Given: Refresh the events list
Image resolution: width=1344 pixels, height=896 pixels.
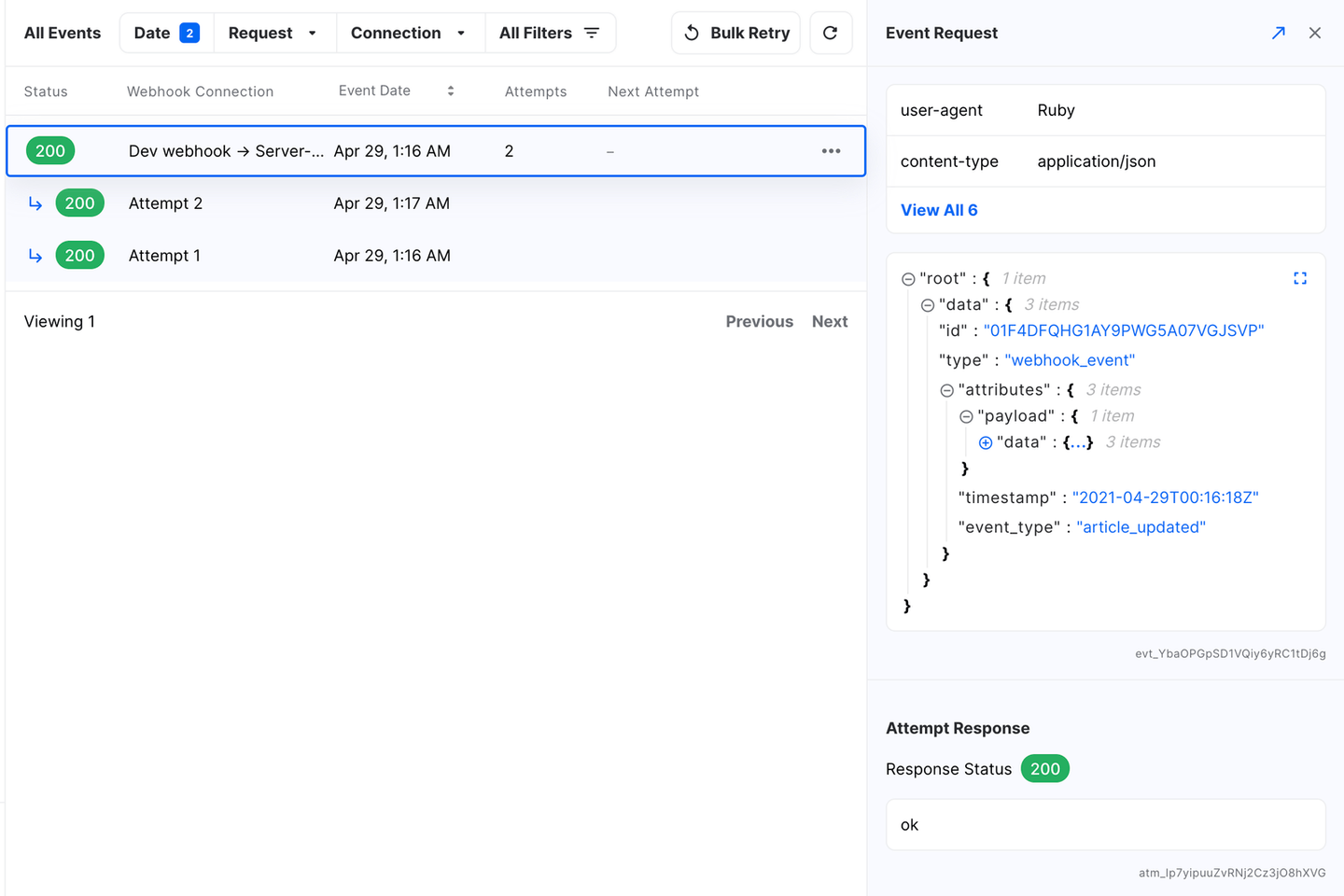Looking at the screenshot, I should (x=830, y=32).
